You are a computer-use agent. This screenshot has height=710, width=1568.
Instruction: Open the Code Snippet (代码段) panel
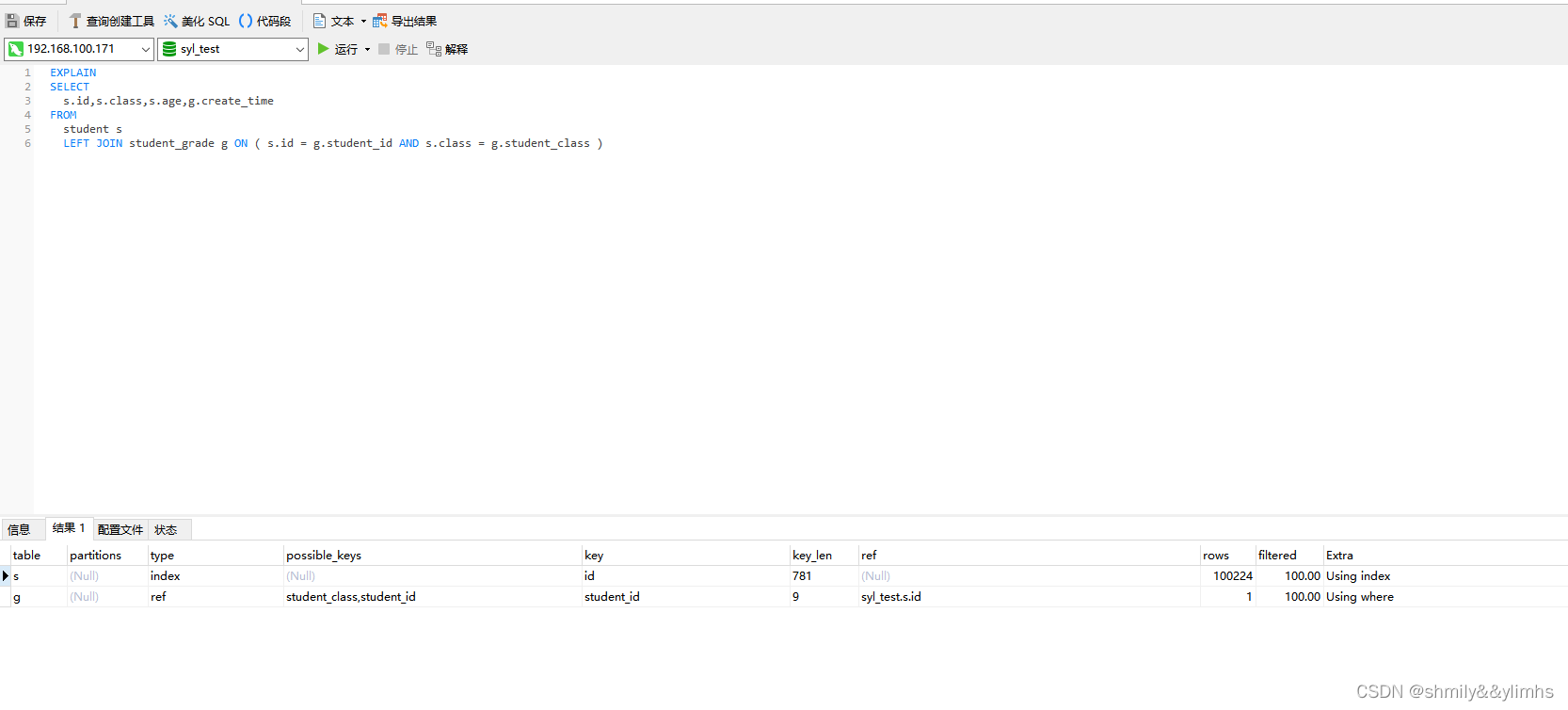(264, 21)
